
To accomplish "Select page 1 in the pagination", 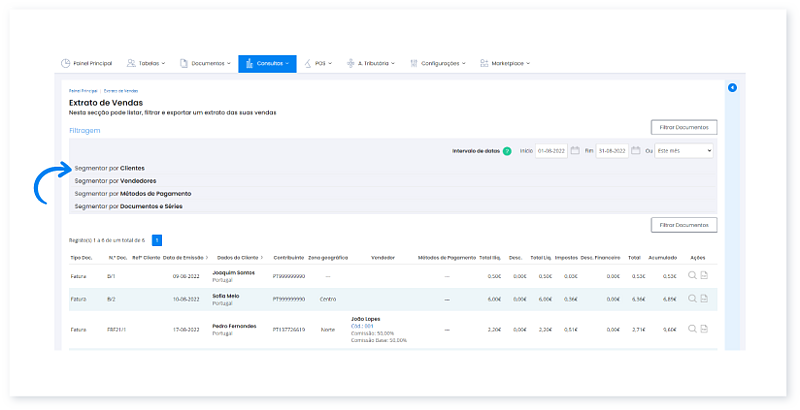I will coord(157,240).
